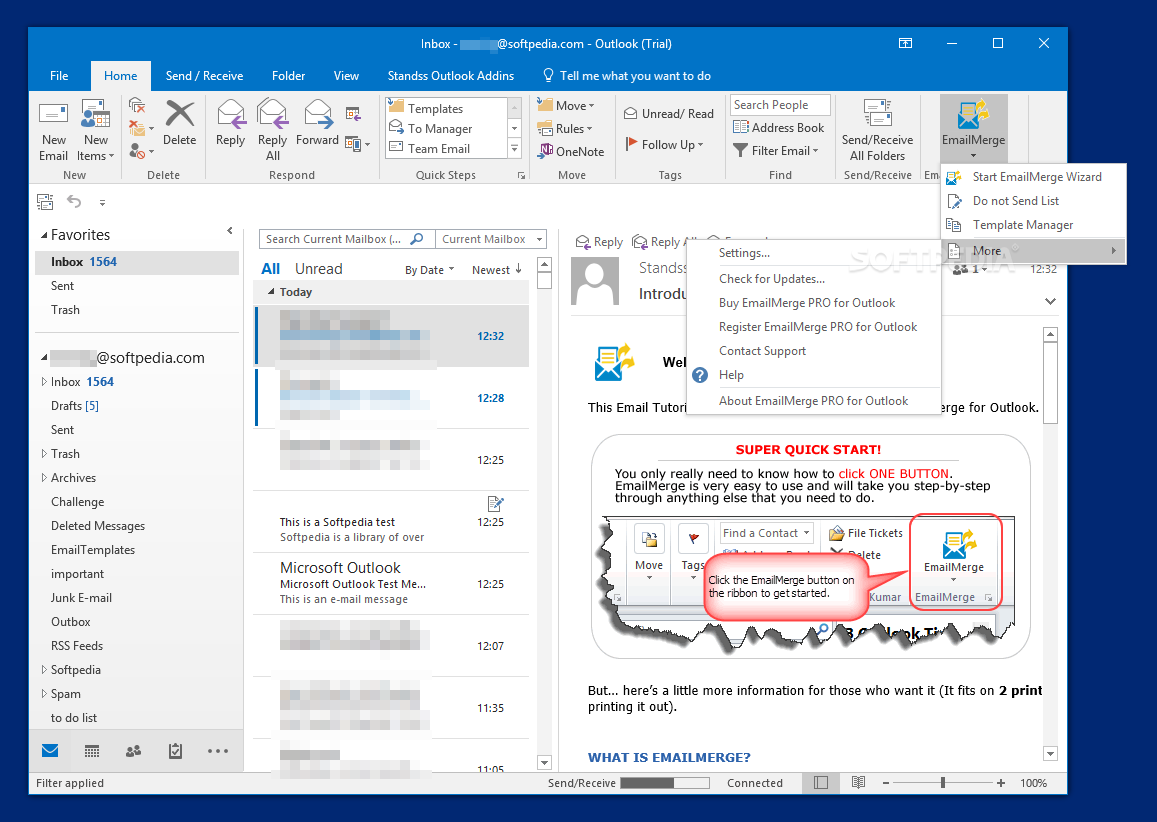Open the Drafts [5] folder
The image size is (1157, 822).
[75, 406]
